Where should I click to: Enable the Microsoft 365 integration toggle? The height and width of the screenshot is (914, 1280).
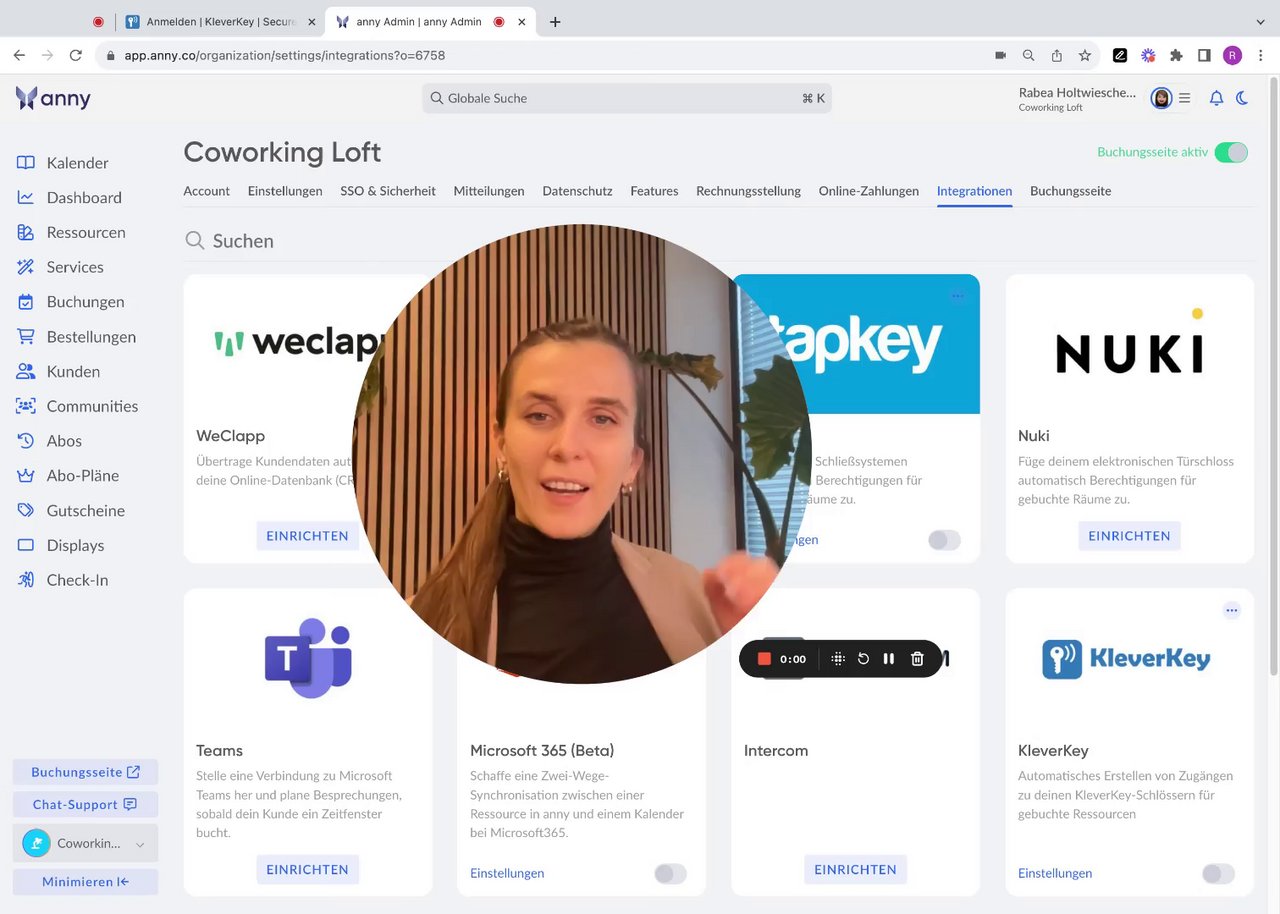(670, 874)
